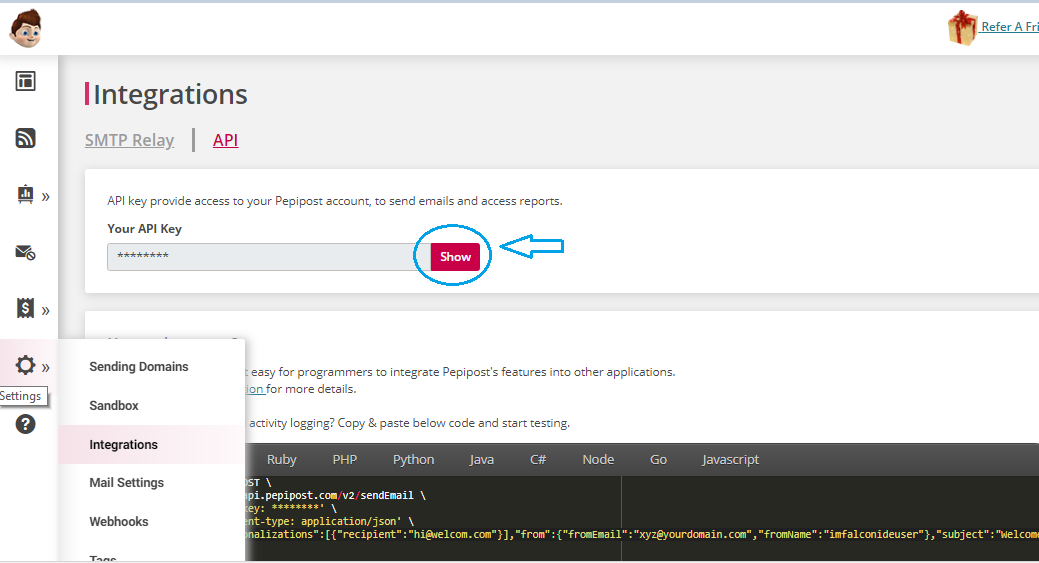The height and width of the screenshot is (563, 1039).
Task: Expand the billing submenu chevron
Action: click(46, 311)
